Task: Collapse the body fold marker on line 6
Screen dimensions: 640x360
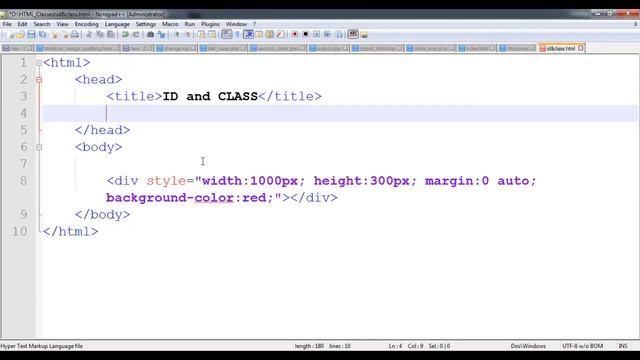Action: (x=39, y=147)
